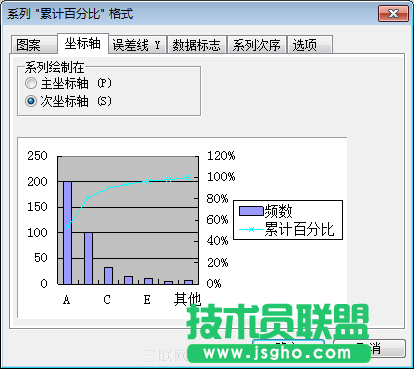Click the 20% secondary axis label
This screenshot has height=369, width=414.
218,263
